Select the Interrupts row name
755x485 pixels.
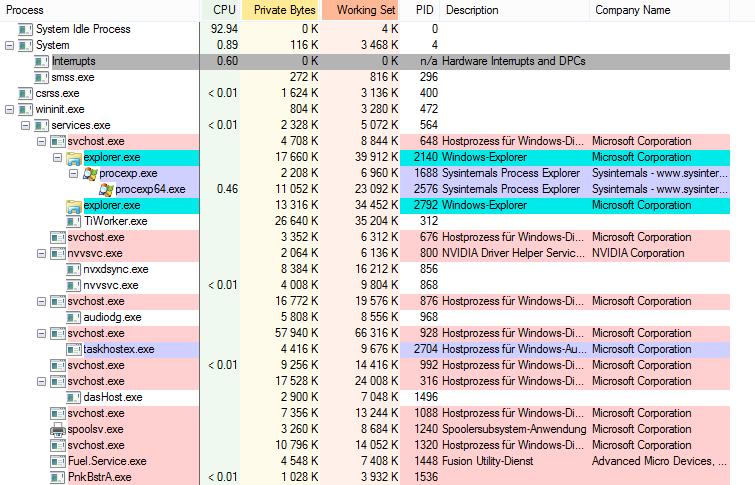[x=74, y=62]
